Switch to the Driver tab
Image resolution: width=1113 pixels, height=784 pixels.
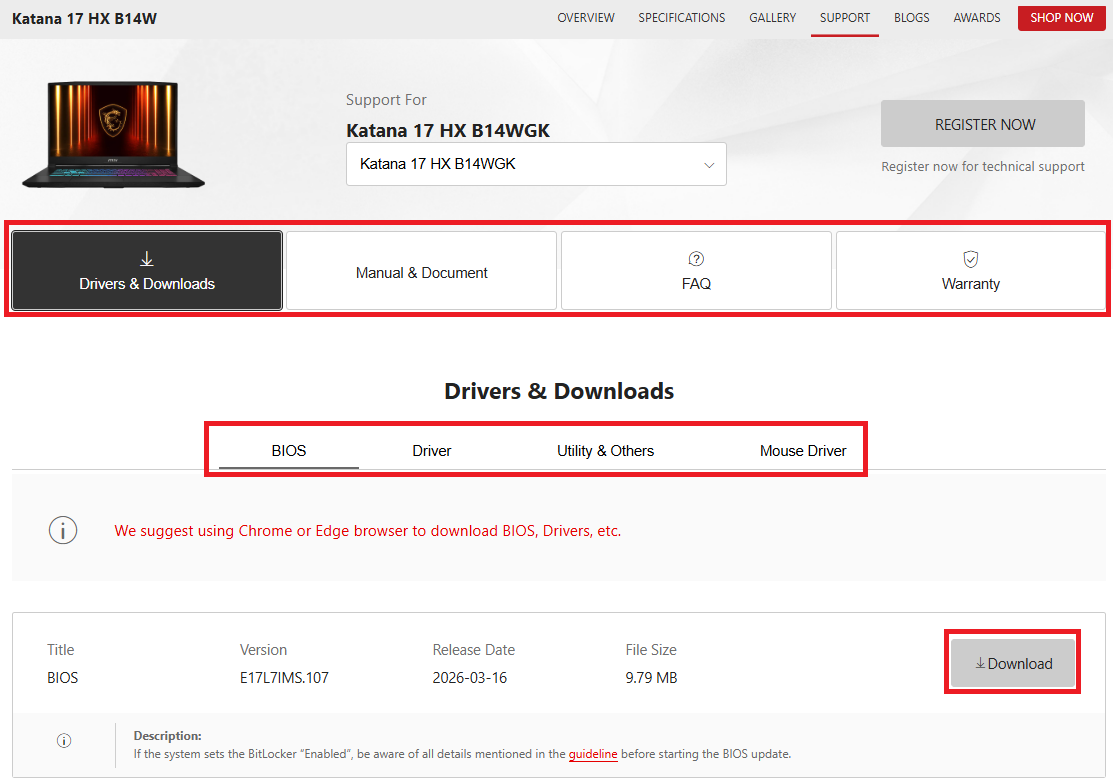432,451
